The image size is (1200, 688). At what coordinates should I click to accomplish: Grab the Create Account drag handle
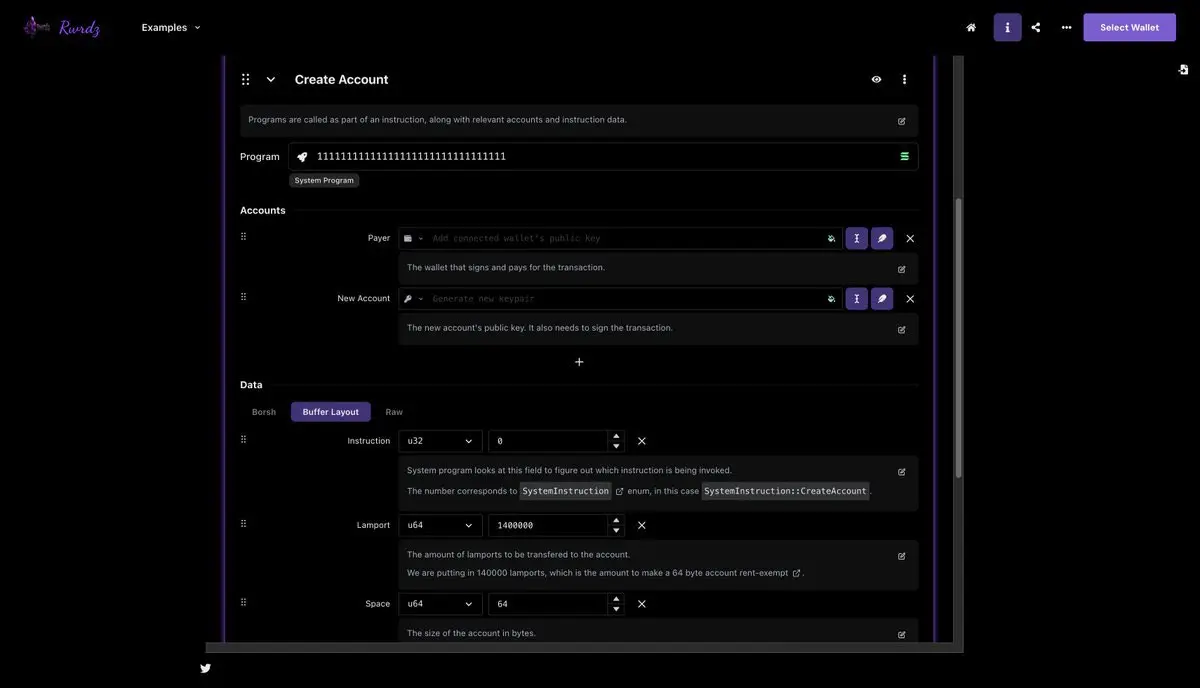pos(245,79)
